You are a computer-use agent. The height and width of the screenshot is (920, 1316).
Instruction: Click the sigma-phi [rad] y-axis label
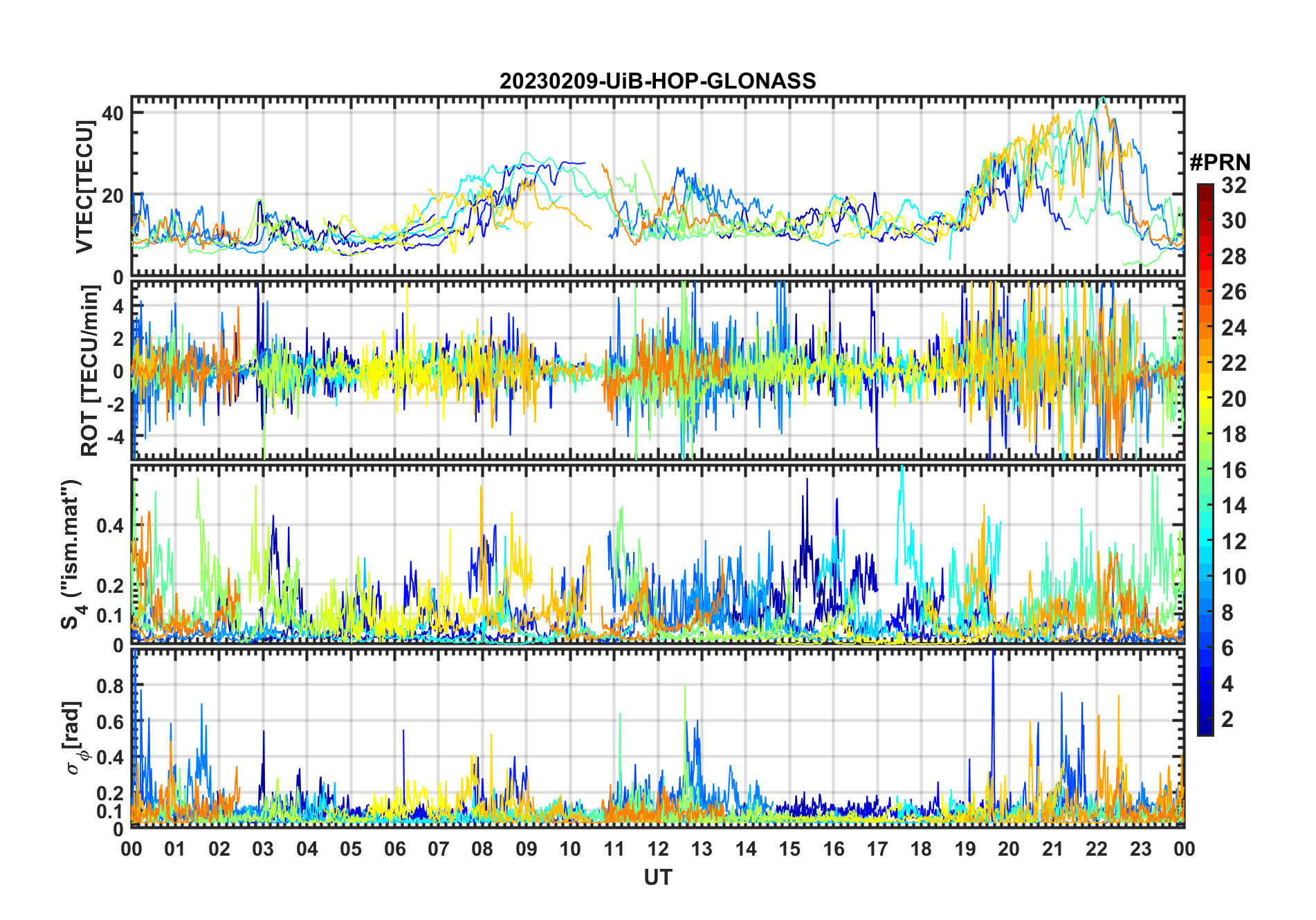[x=74, y=738]
